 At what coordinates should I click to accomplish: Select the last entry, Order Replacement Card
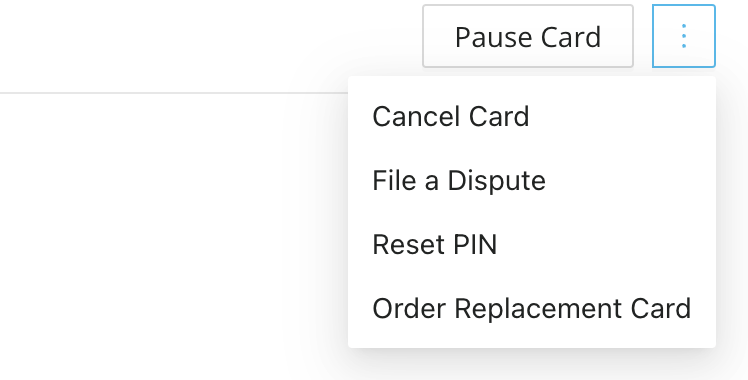tap(532, 308)
